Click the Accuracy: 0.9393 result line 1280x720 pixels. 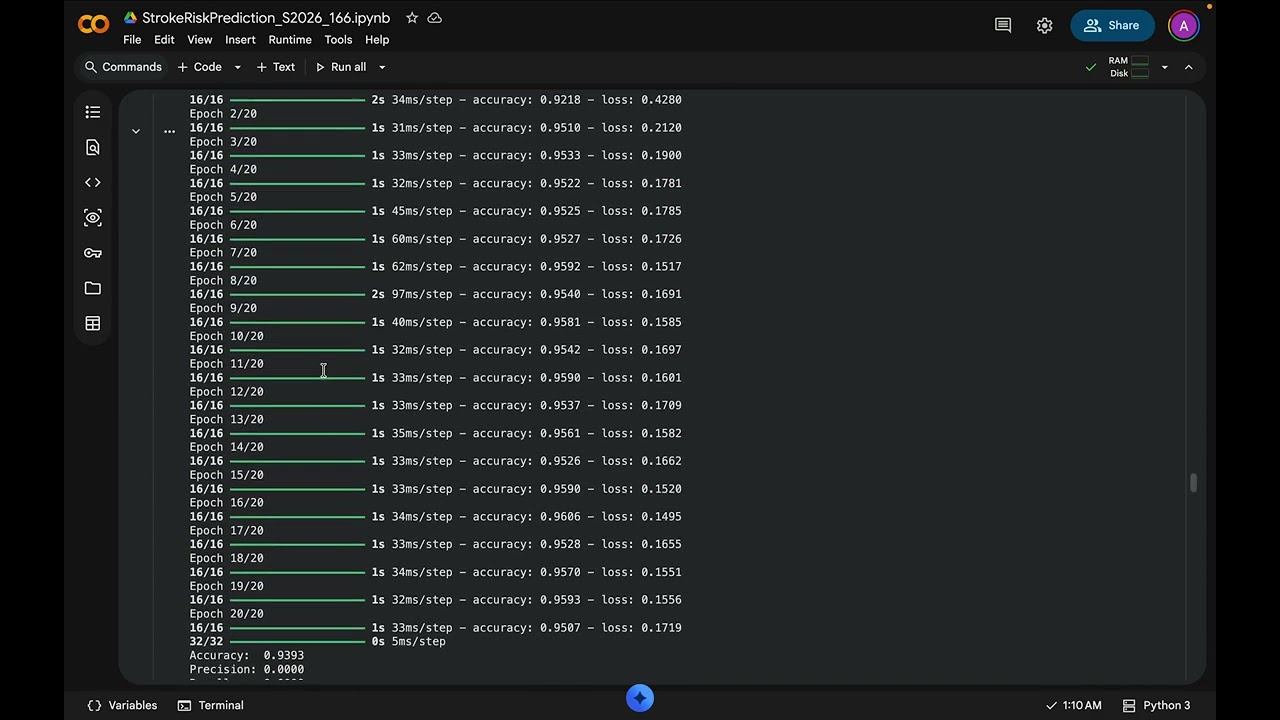[x=247, y=656]
